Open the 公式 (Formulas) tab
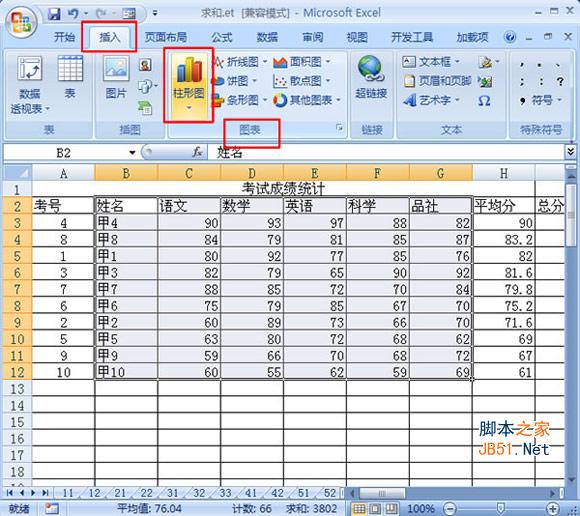 tap(221, 37)
